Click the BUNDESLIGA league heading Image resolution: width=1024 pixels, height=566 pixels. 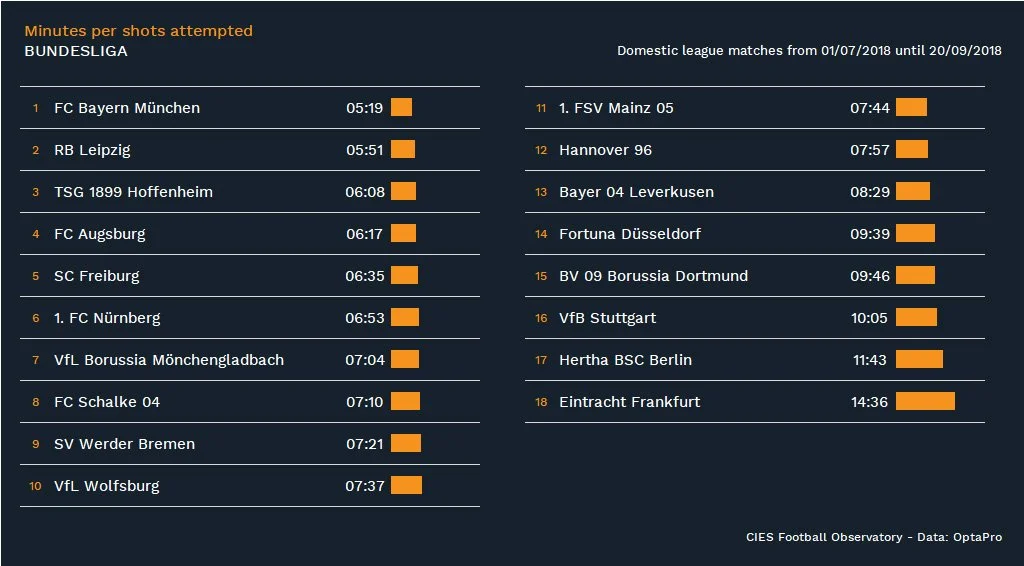[x=76, y=51]
